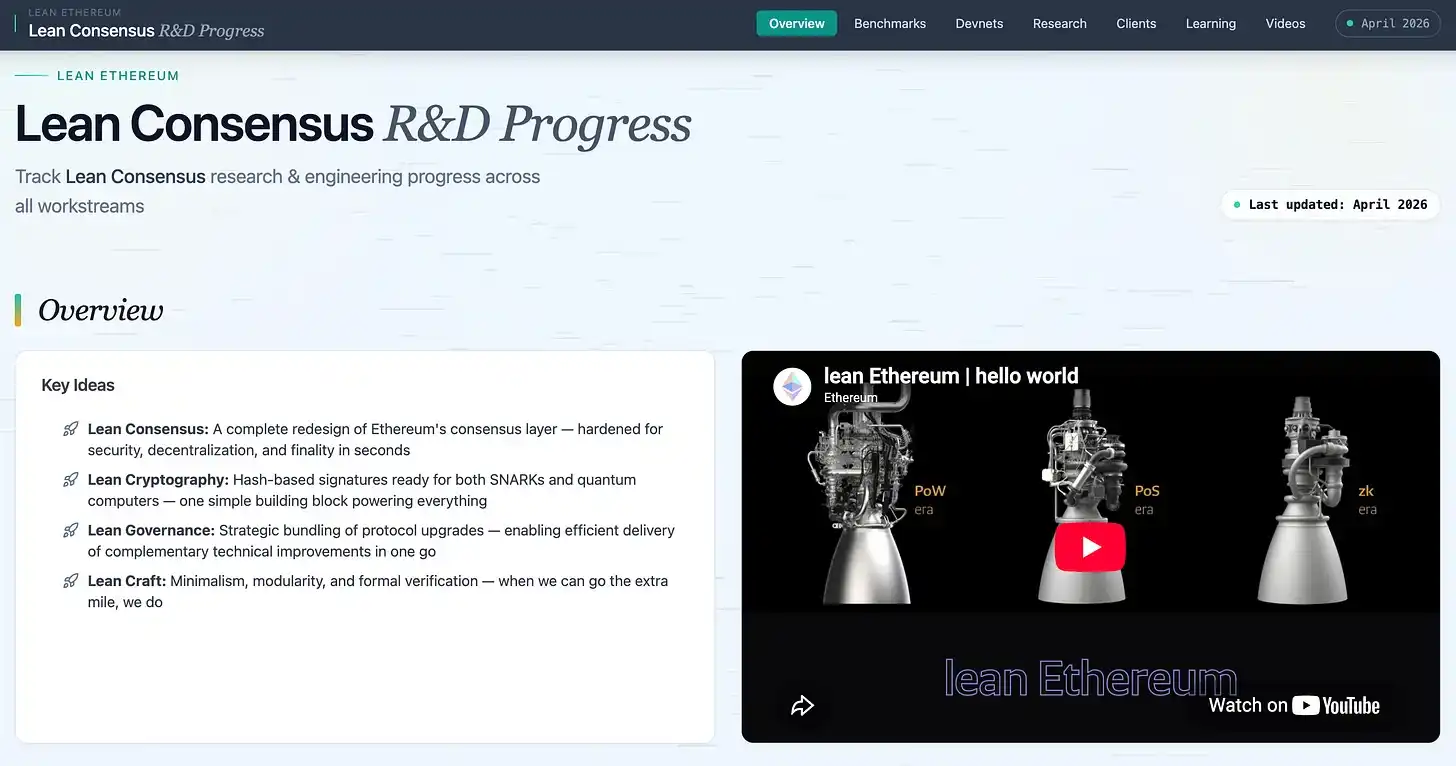
Task: Click the large 'lean Ethereum' outlined text in video
Action: [x=1090, y=679]
